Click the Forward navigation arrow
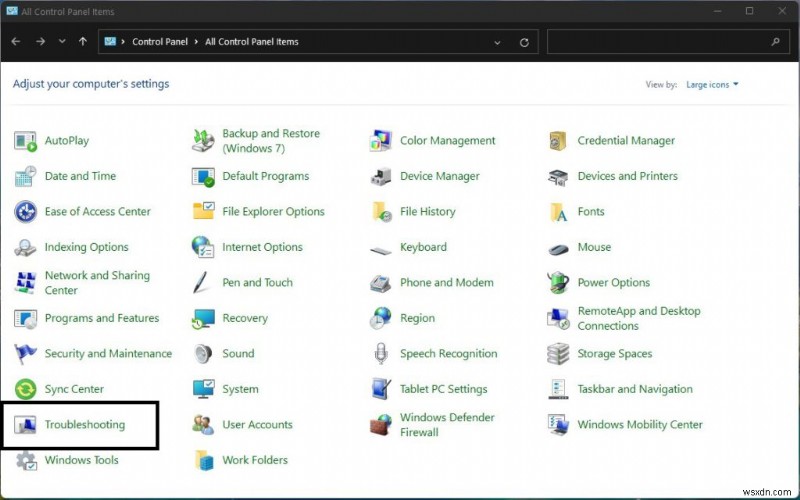 [40, 41]
